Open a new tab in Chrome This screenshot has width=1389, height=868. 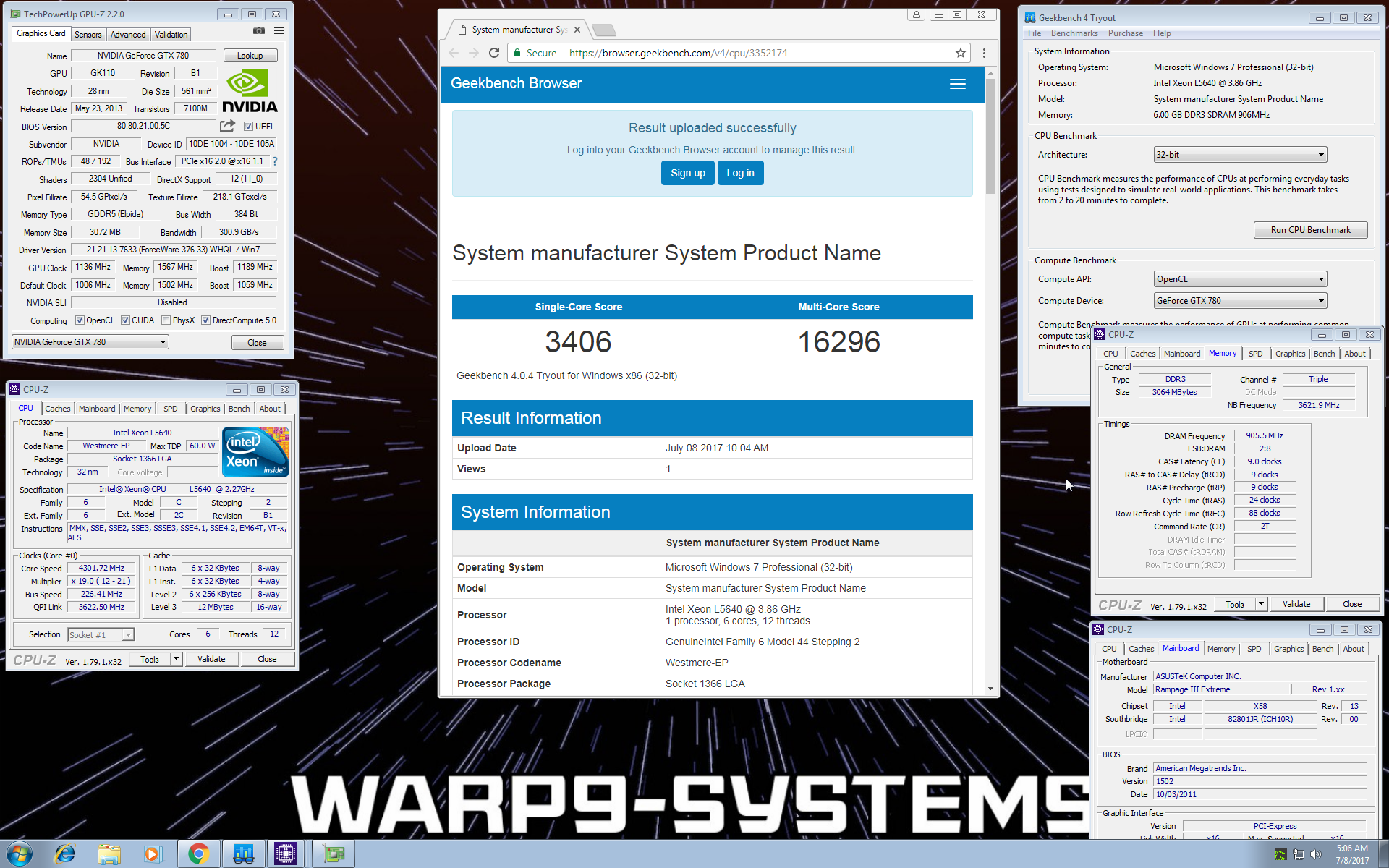tap(603, 30)
